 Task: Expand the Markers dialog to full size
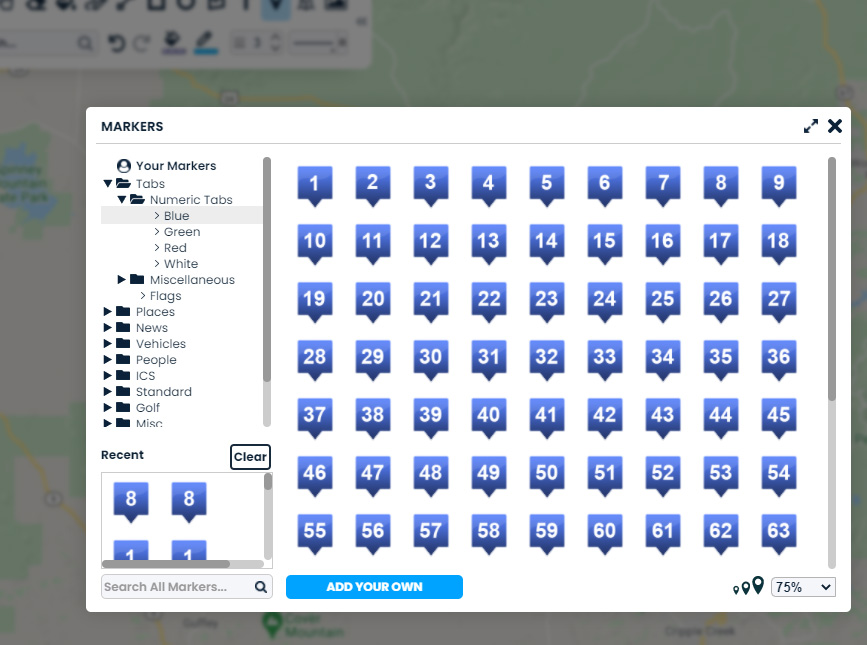pyautogui.click(x=811, y=126)
